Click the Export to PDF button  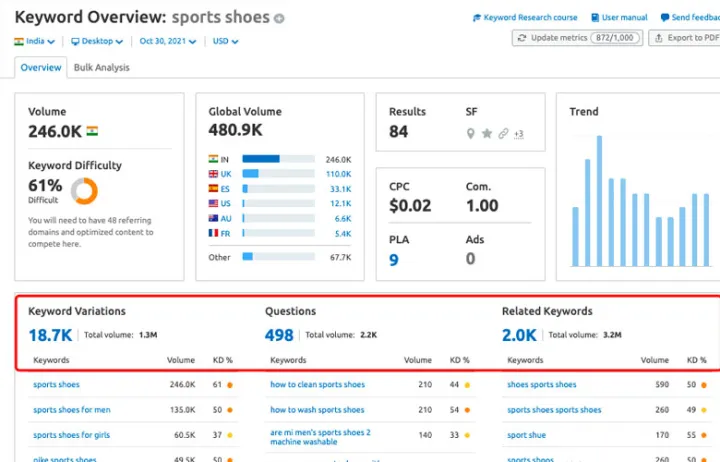point(685,38)
